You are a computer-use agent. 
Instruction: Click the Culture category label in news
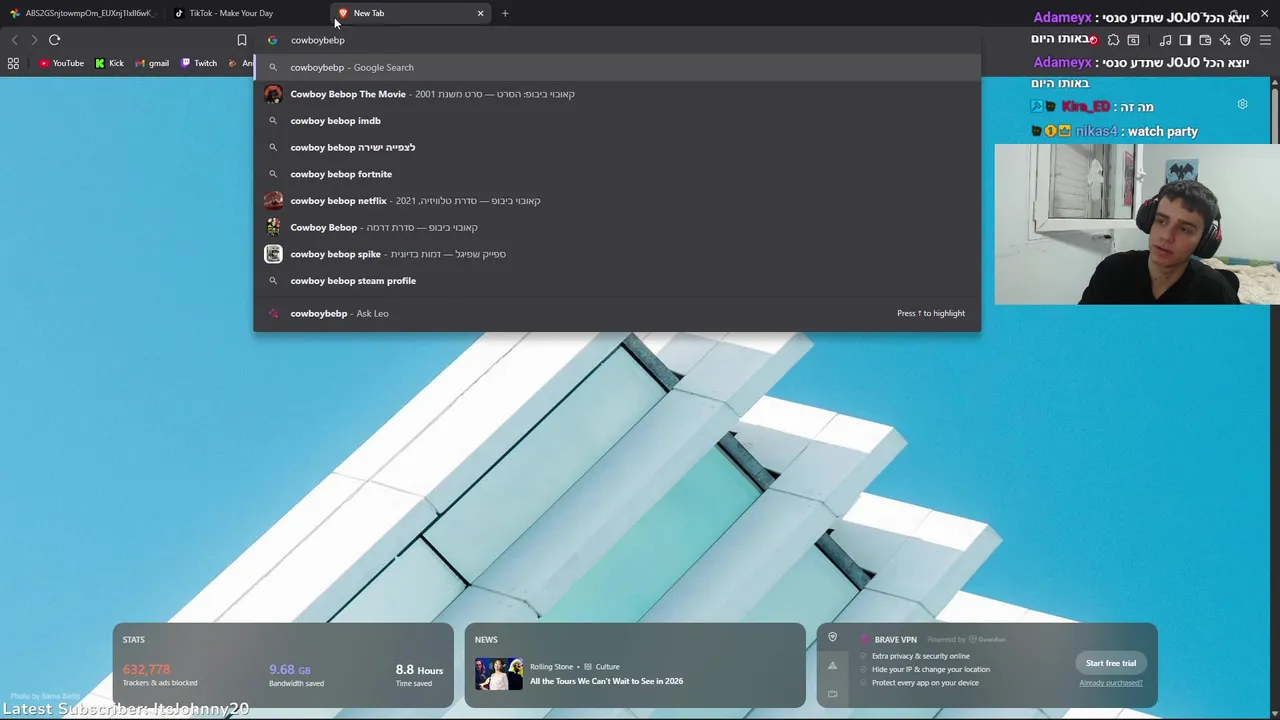(607, 667)
